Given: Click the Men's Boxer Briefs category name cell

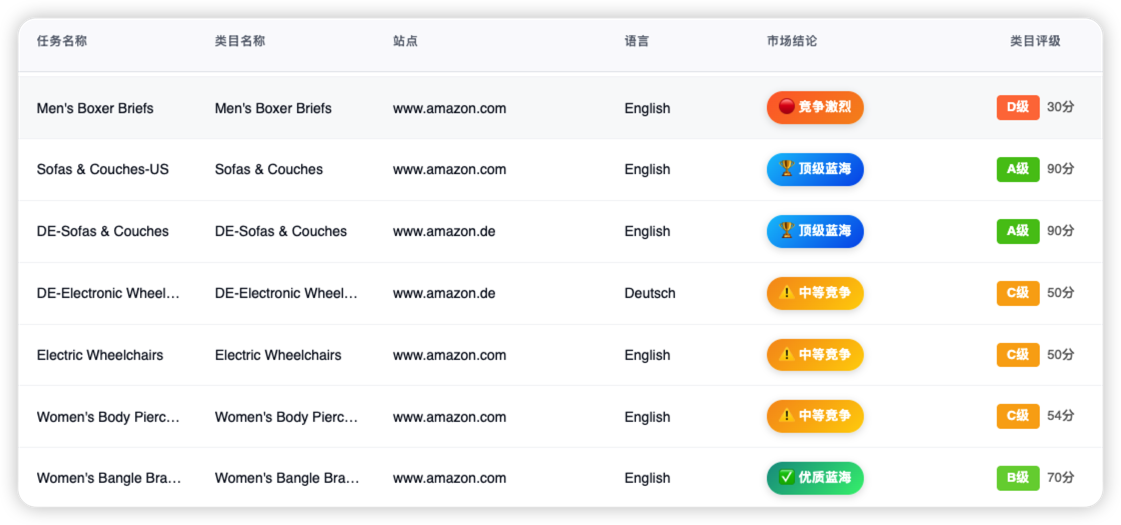Looking at the screenshot, I should 273,109.
